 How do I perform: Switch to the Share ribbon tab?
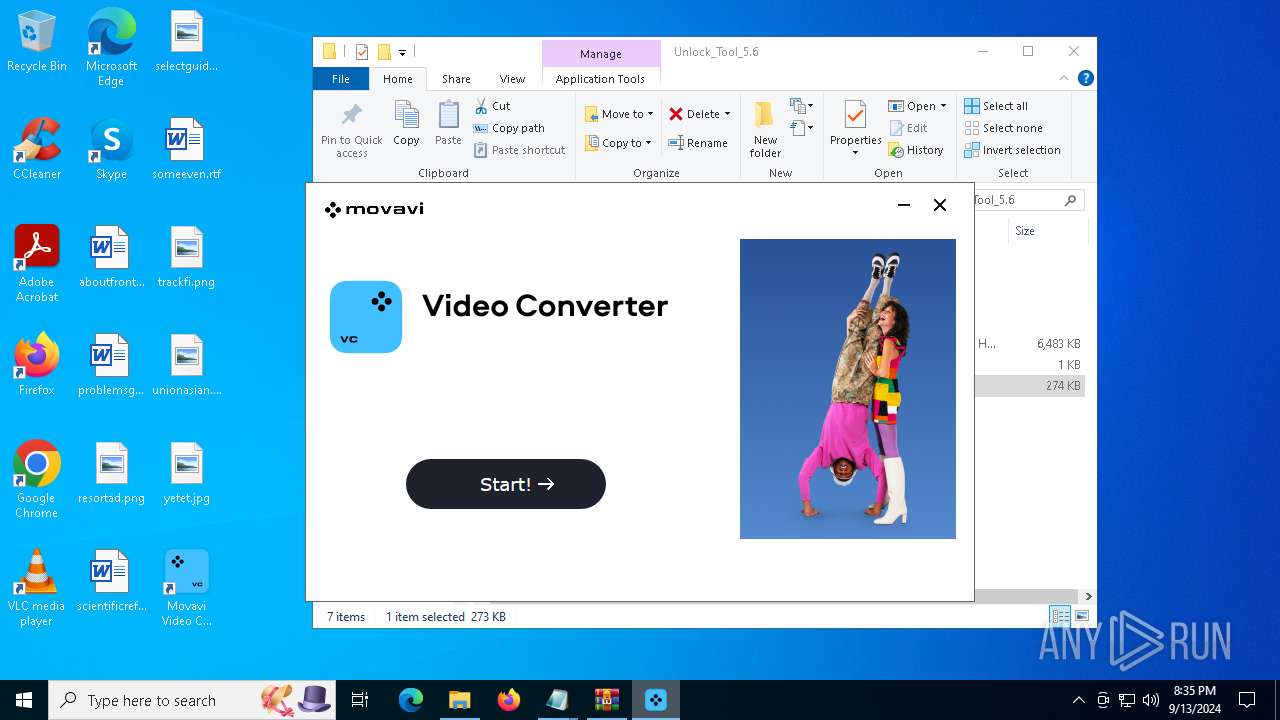click(x=456, y=79)
